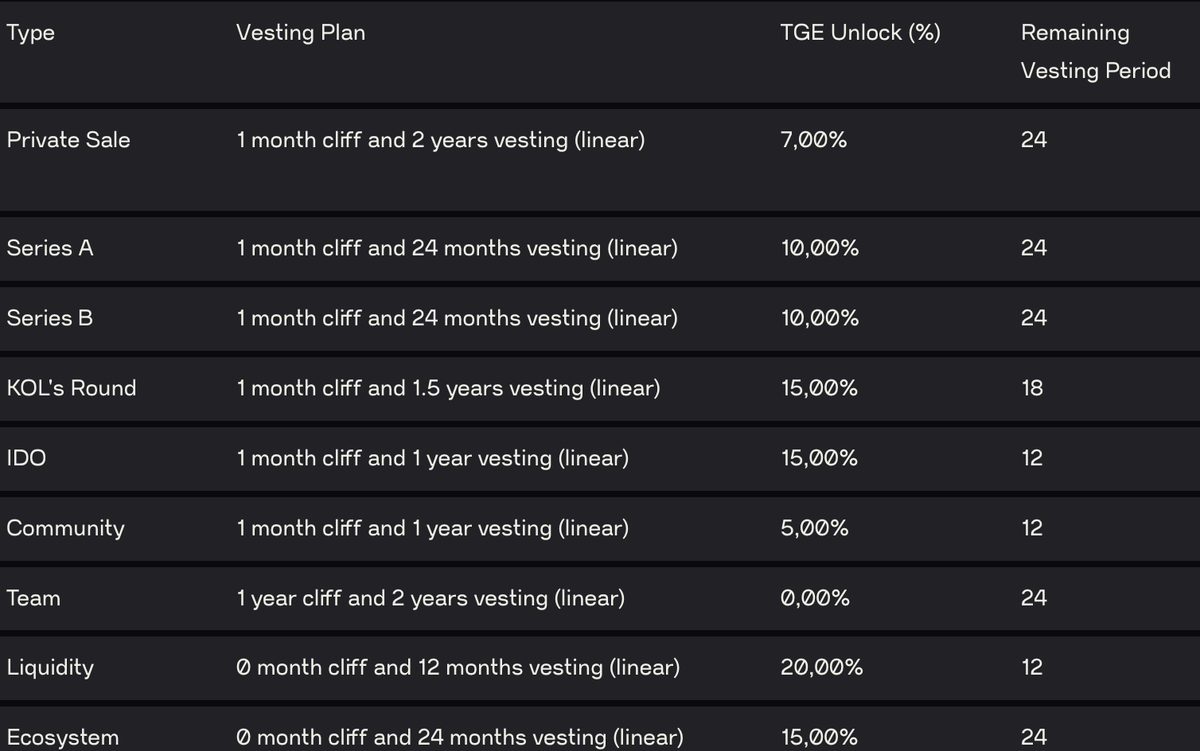Click the Type column header
This screenshot has width=1200, height=751.
[x=31, y=33]
